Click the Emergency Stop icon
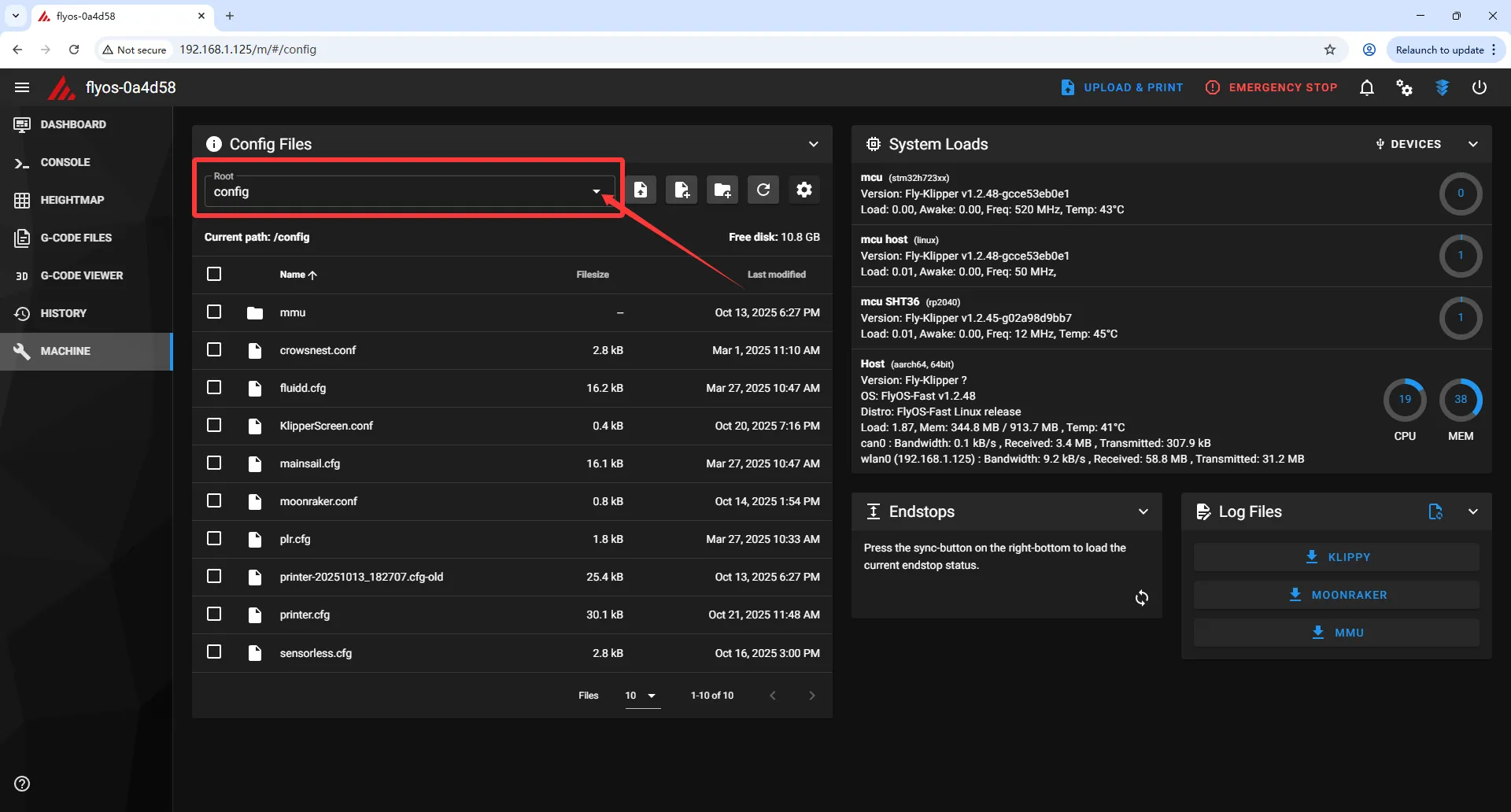1511x812 pixels. click(1213, 87)
